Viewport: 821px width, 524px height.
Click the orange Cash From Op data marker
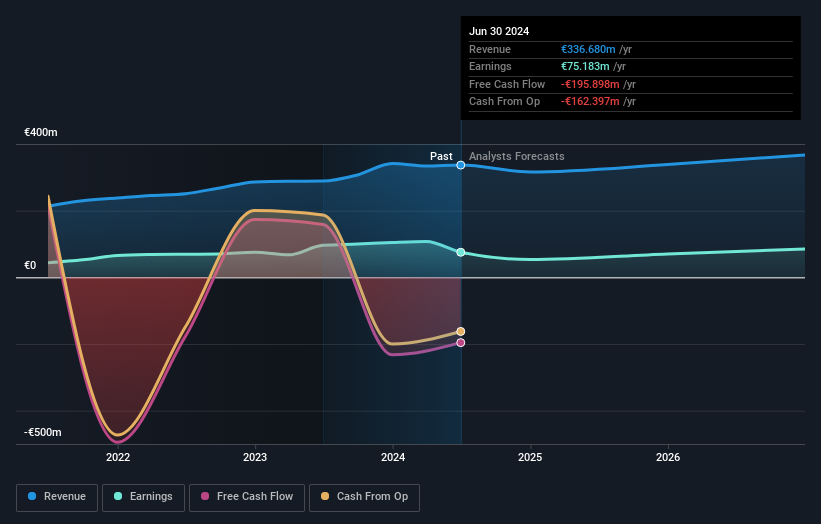461,331
